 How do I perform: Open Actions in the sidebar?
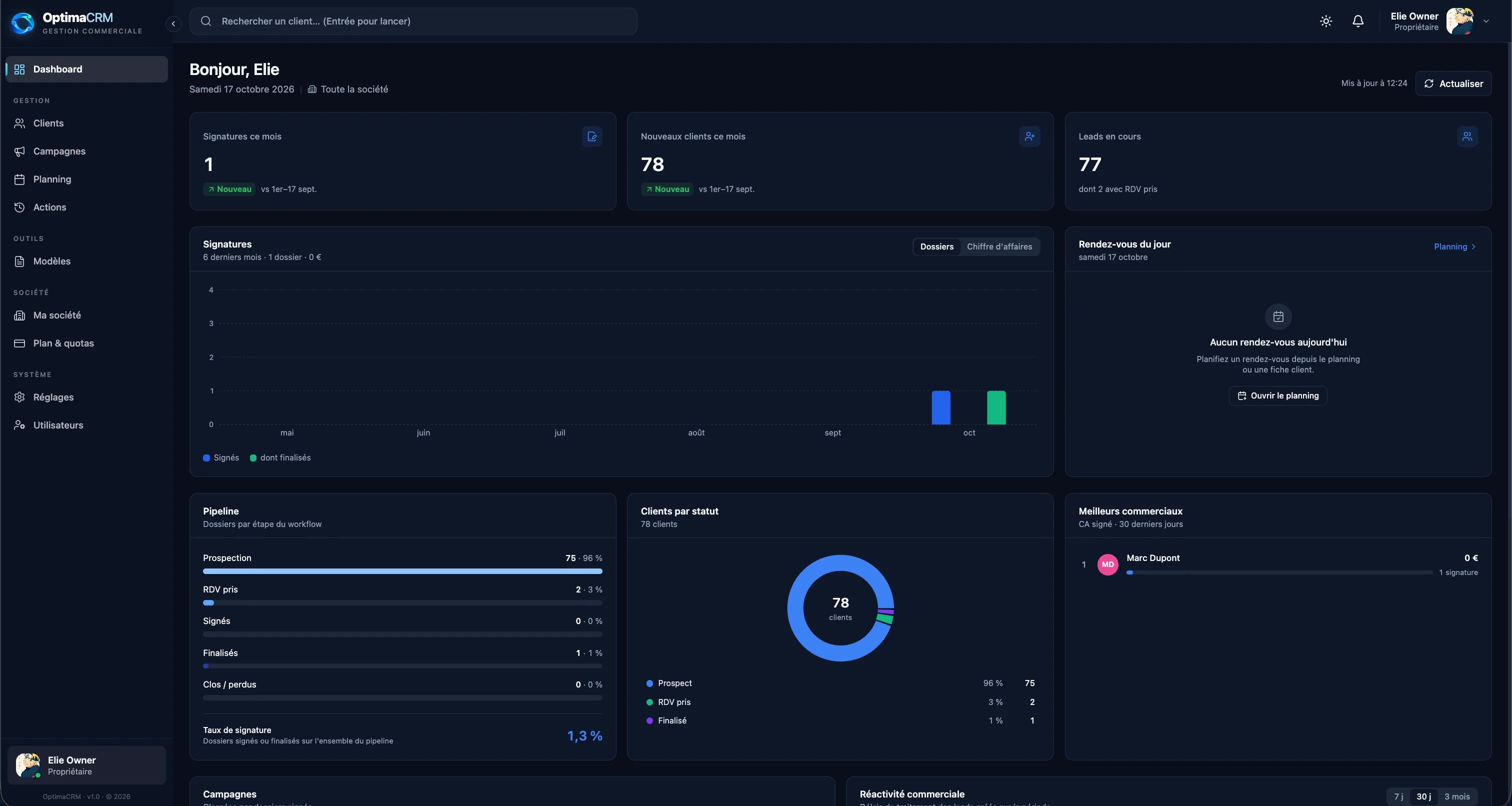[x=87, y=207]
